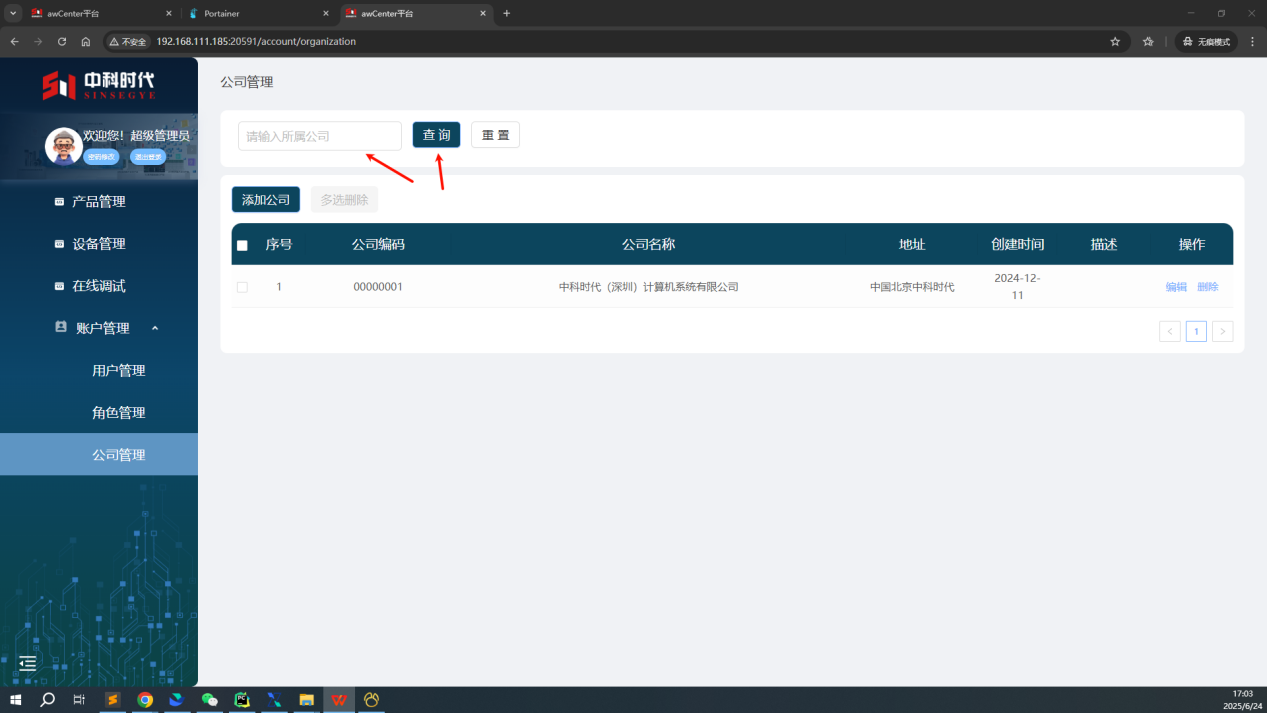Switch to the Portainer tab
Image resolution: width=1267 pixels, height=713 pixels.
click(x=258, y=13)
